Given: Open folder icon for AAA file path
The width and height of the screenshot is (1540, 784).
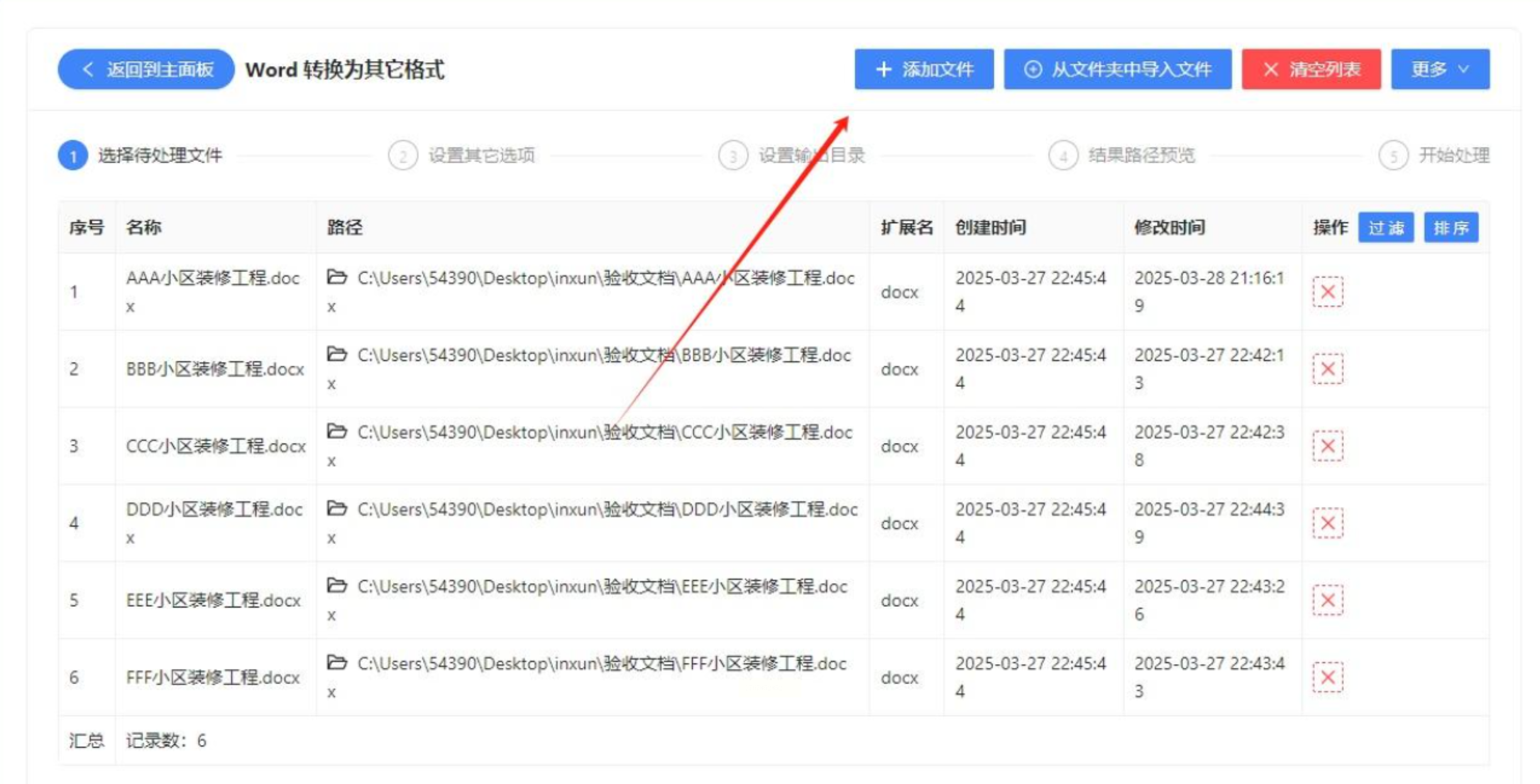Looking at the screenshot, I should pos(337,277).
